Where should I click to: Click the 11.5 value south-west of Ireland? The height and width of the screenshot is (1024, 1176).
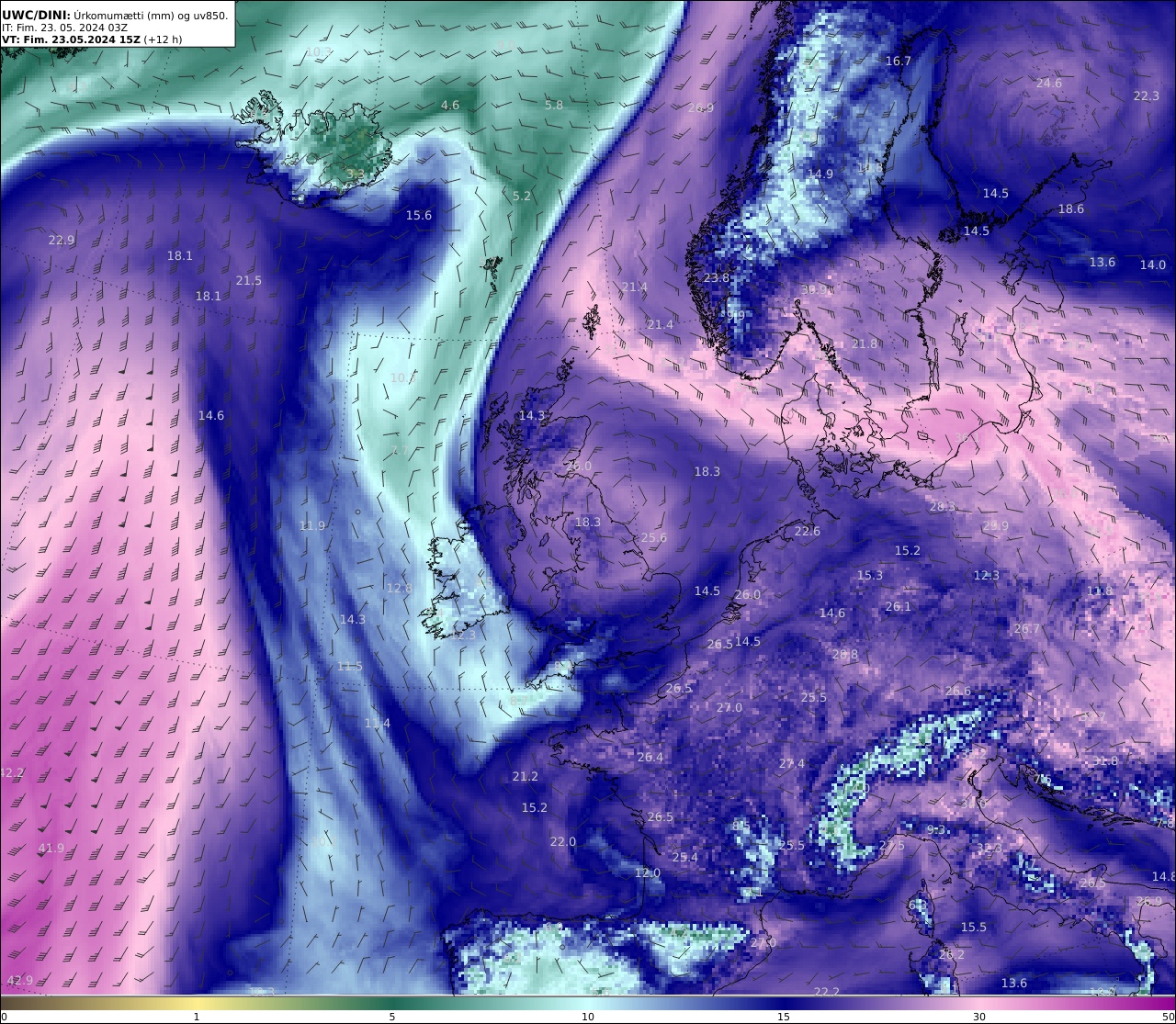pos(349,667)
